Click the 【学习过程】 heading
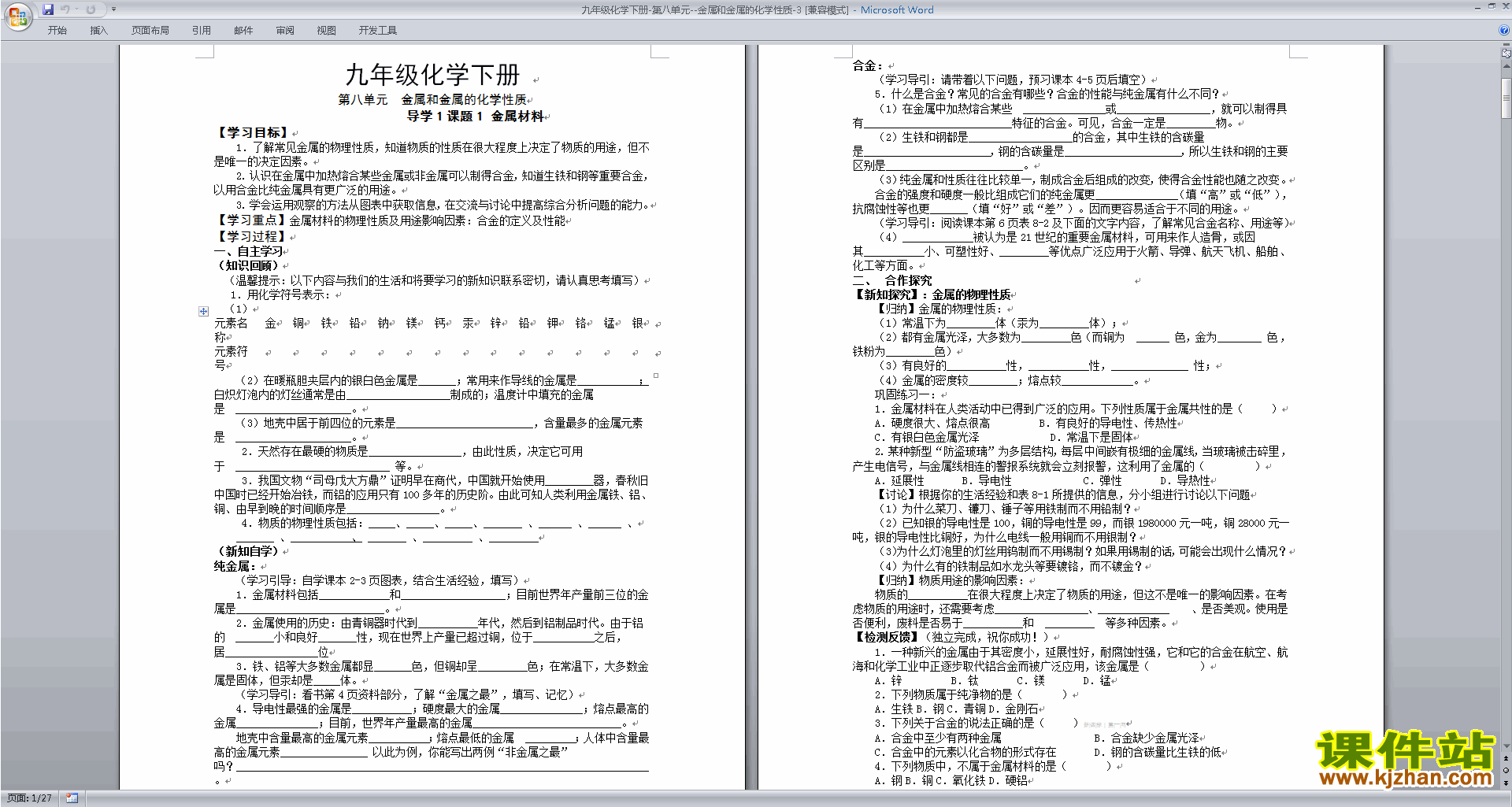The width and height of the screenshot is (1512, 807). [251, 236]
